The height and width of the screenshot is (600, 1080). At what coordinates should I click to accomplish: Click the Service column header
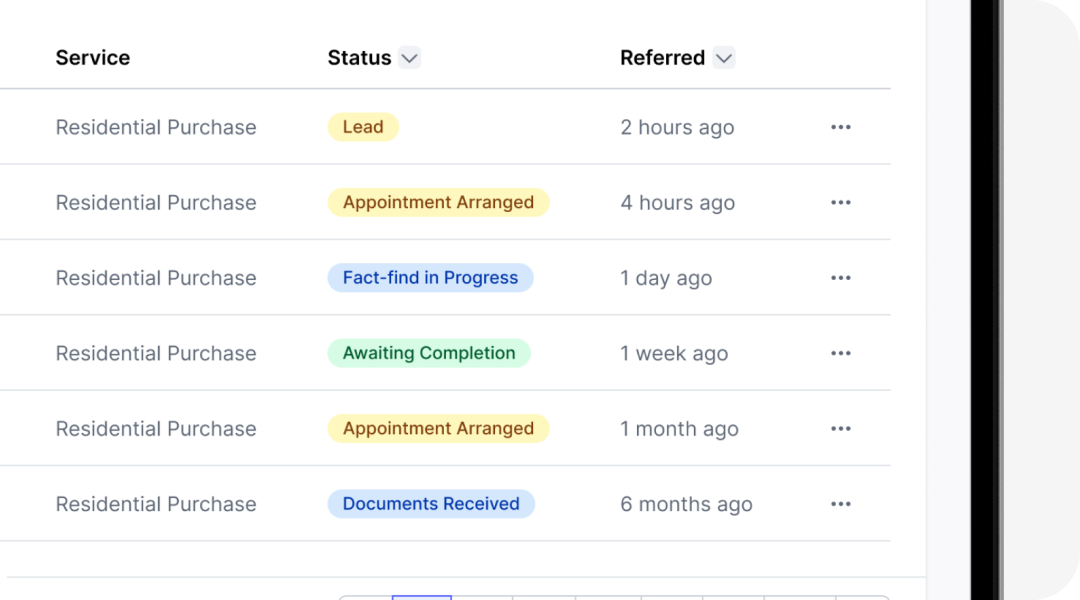[92, 57]
